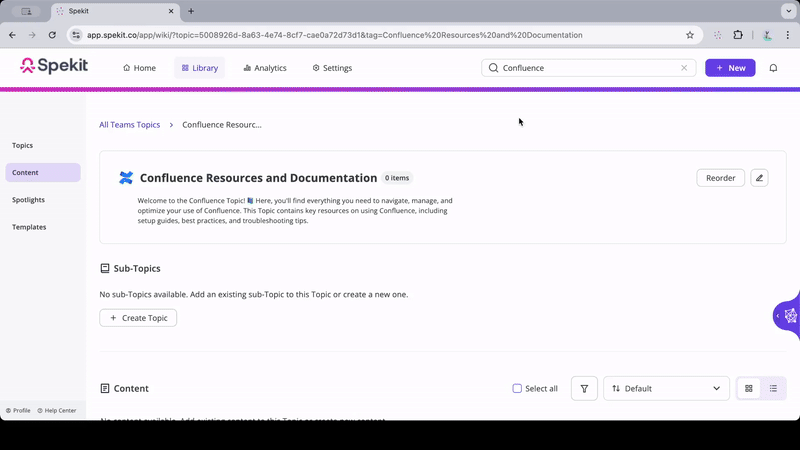Click the Sub-Topics heading
The height and width of the screenshot is (450, 800).
137,268
